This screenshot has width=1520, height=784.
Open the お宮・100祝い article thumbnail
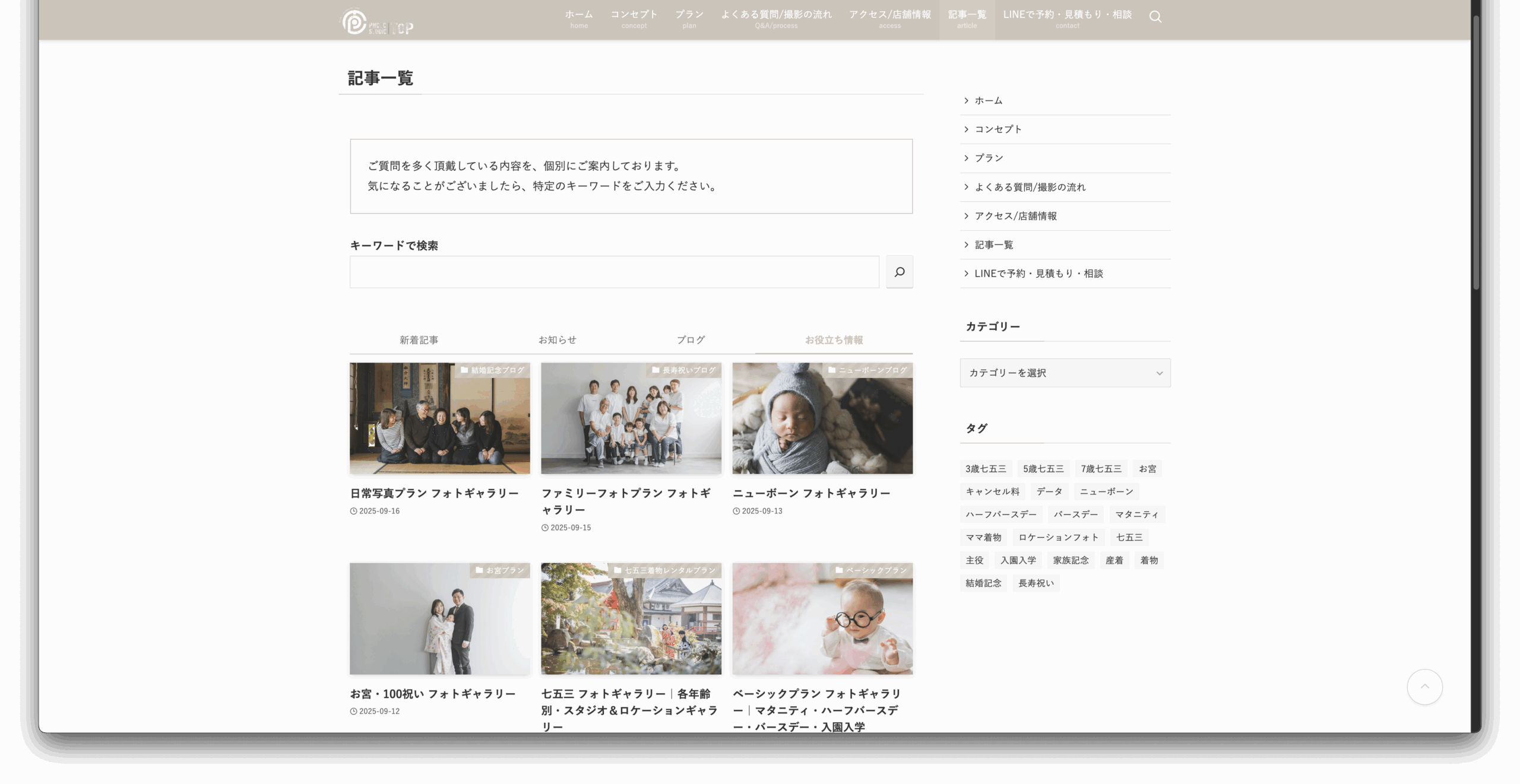440,618
